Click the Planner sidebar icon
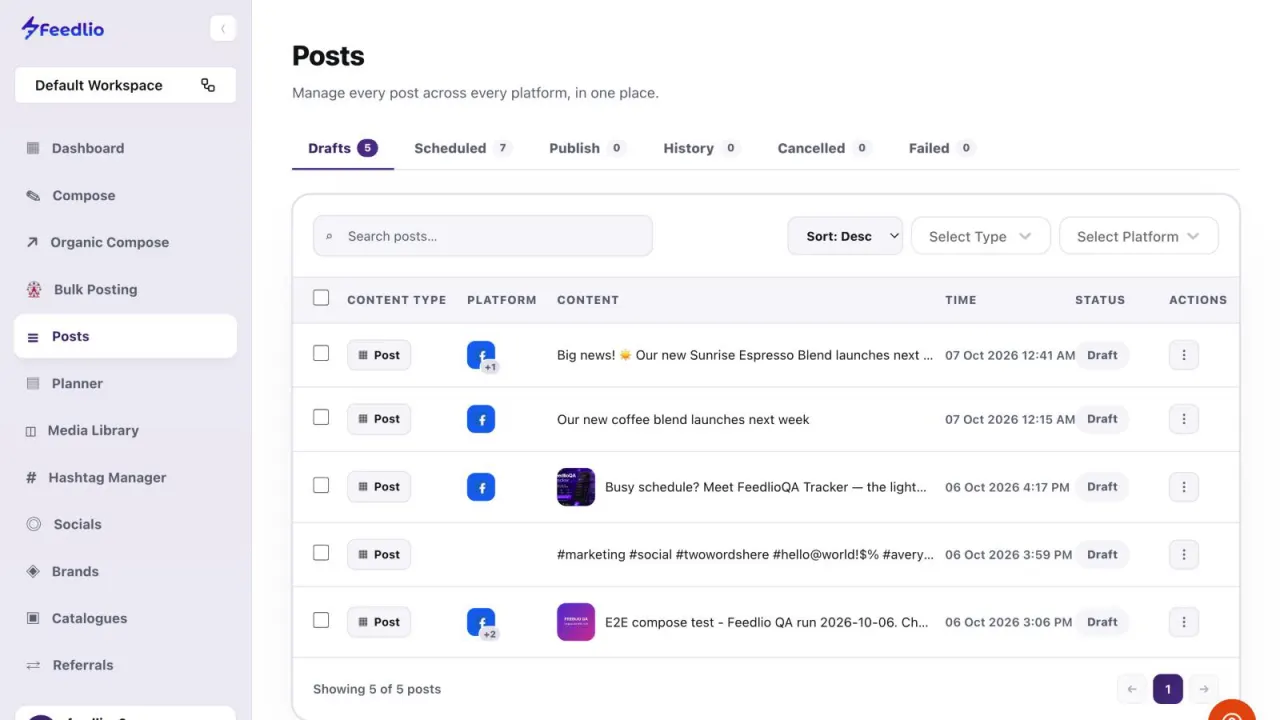Image resolution: width=1280 pixels, height=720 pixels. [x=33, y=383]
